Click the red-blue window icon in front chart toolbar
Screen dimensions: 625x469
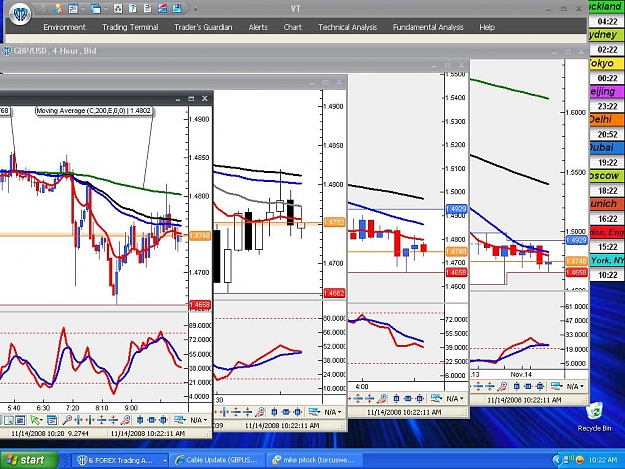click(20, 420)
